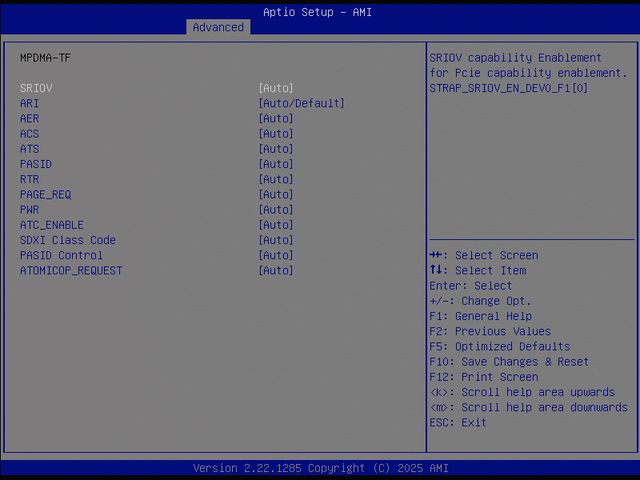
Task: Select the ARI setting label
Action: coord(29,103)
